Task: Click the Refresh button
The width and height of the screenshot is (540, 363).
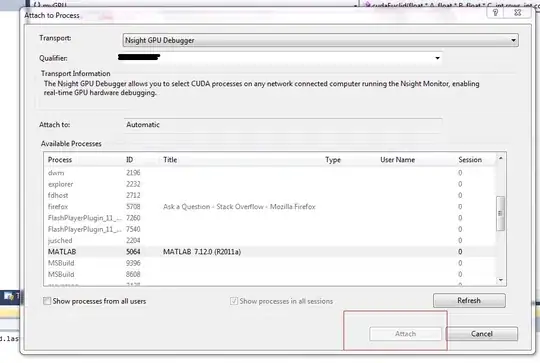Action: [469, 300]
